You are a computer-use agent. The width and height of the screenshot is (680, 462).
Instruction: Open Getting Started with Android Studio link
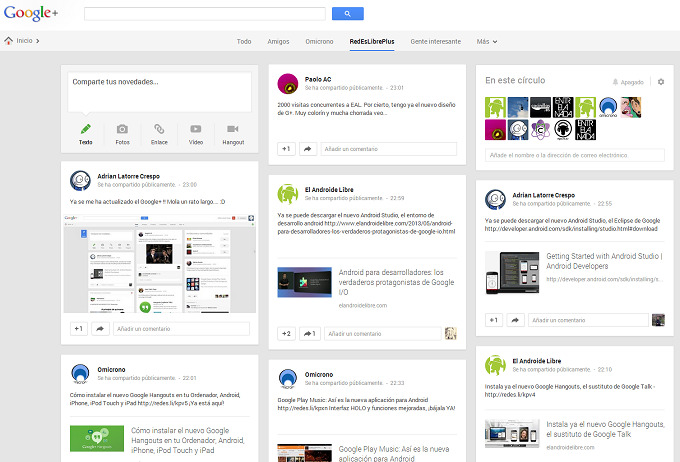click(x=604, y=261)
